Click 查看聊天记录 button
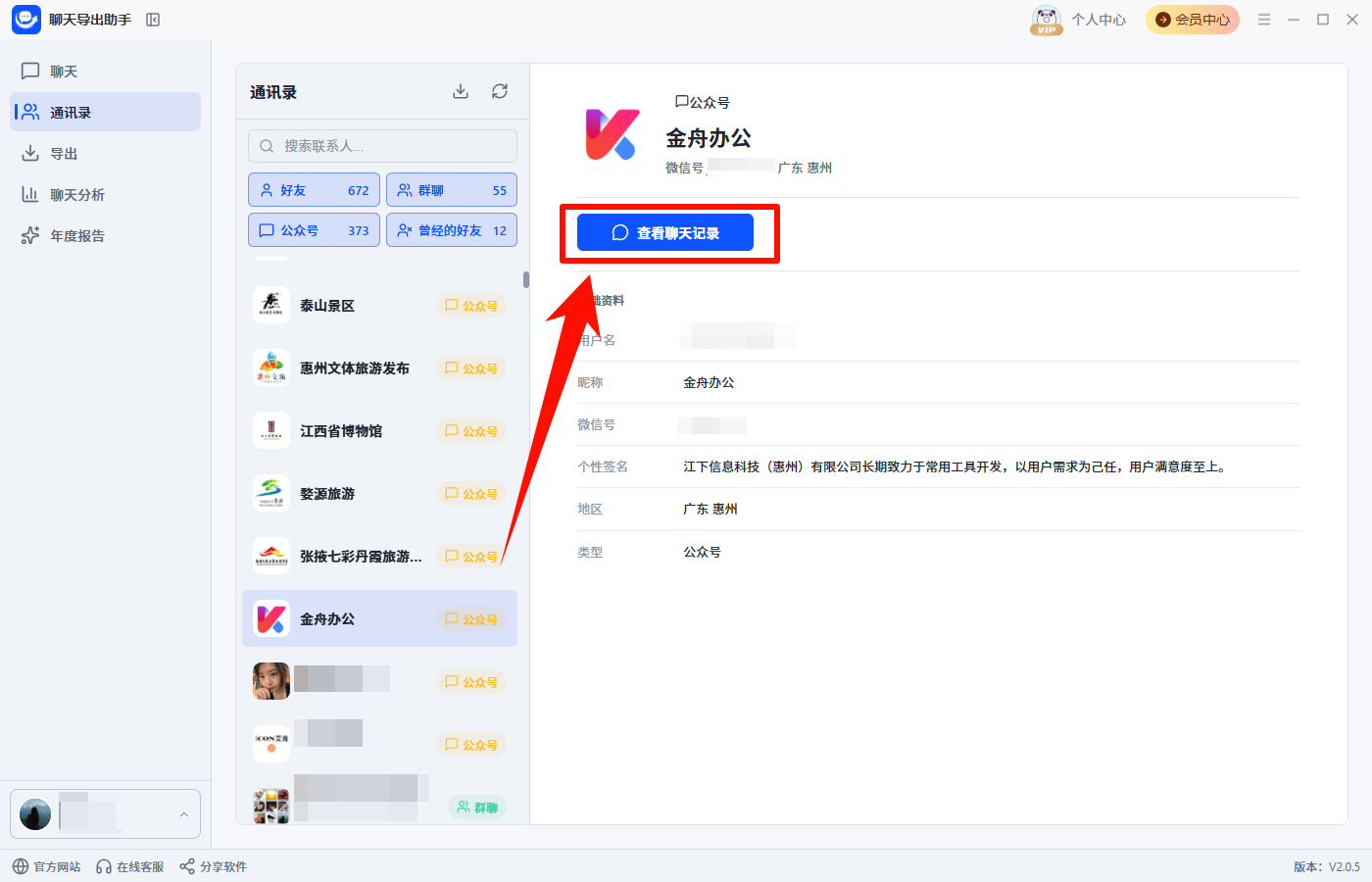 pos(665,232)
